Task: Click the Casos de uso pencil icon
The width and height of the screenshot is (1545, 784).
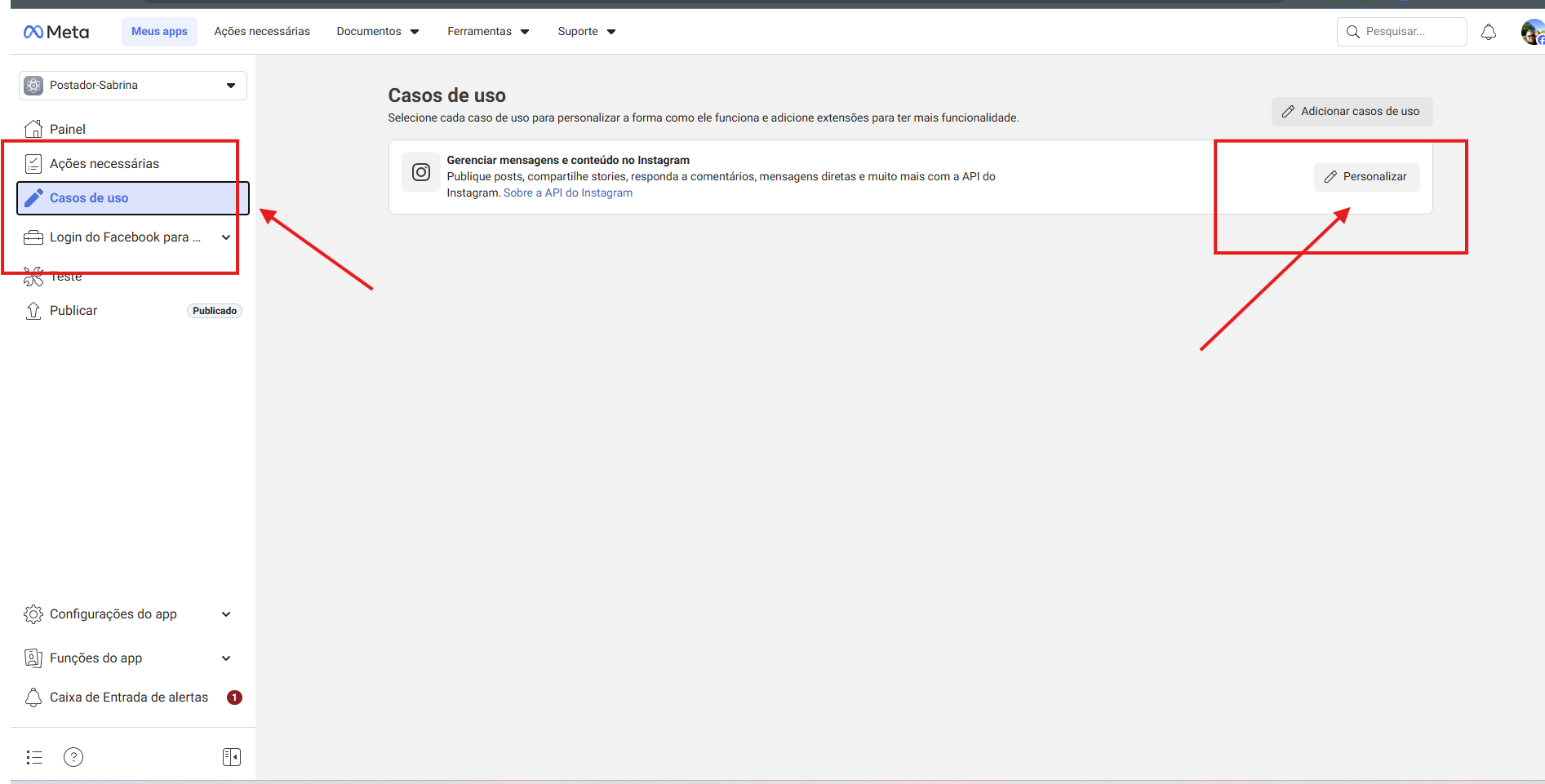Action: 33,198
